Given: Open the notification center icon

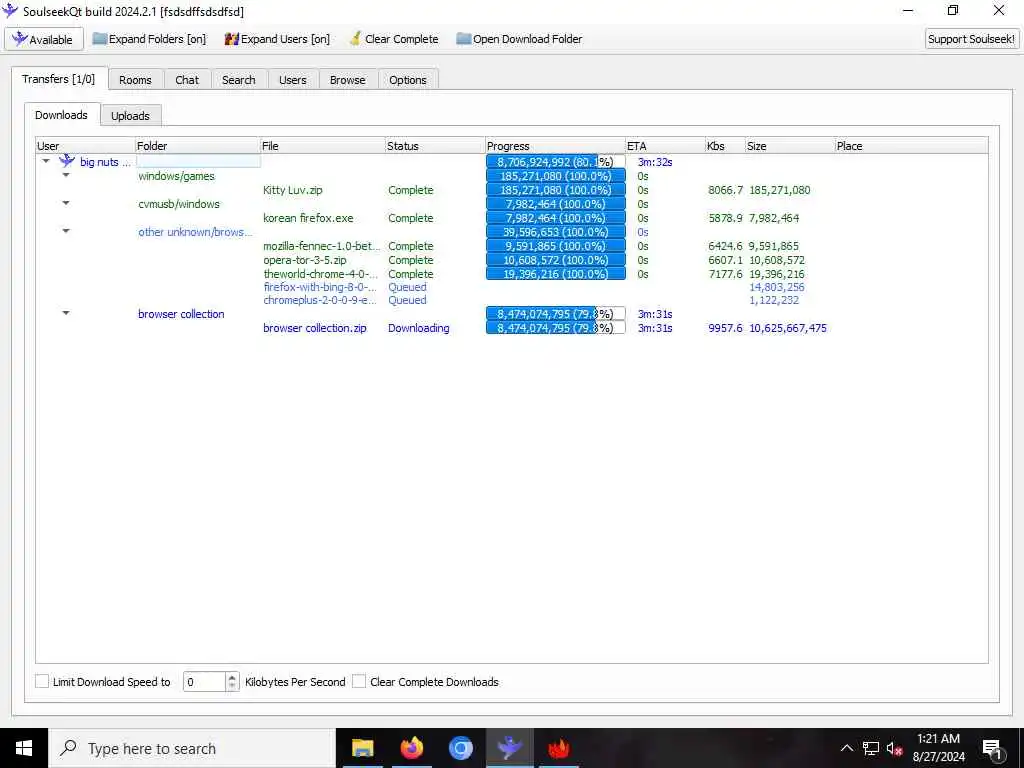Looking at the screenshot, I should pyautogui.click(x=992, y=749).
